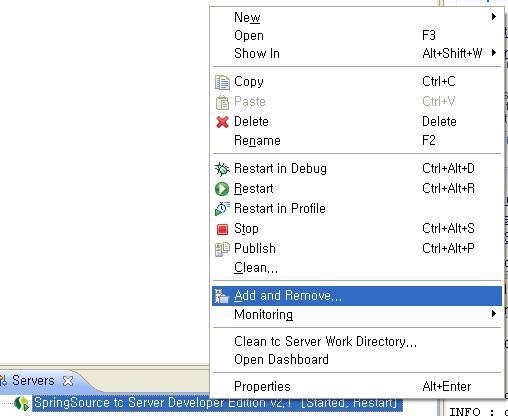The image size is (508, 416).
Task: Choose Rename from the context menu
Action: (357, 140)
